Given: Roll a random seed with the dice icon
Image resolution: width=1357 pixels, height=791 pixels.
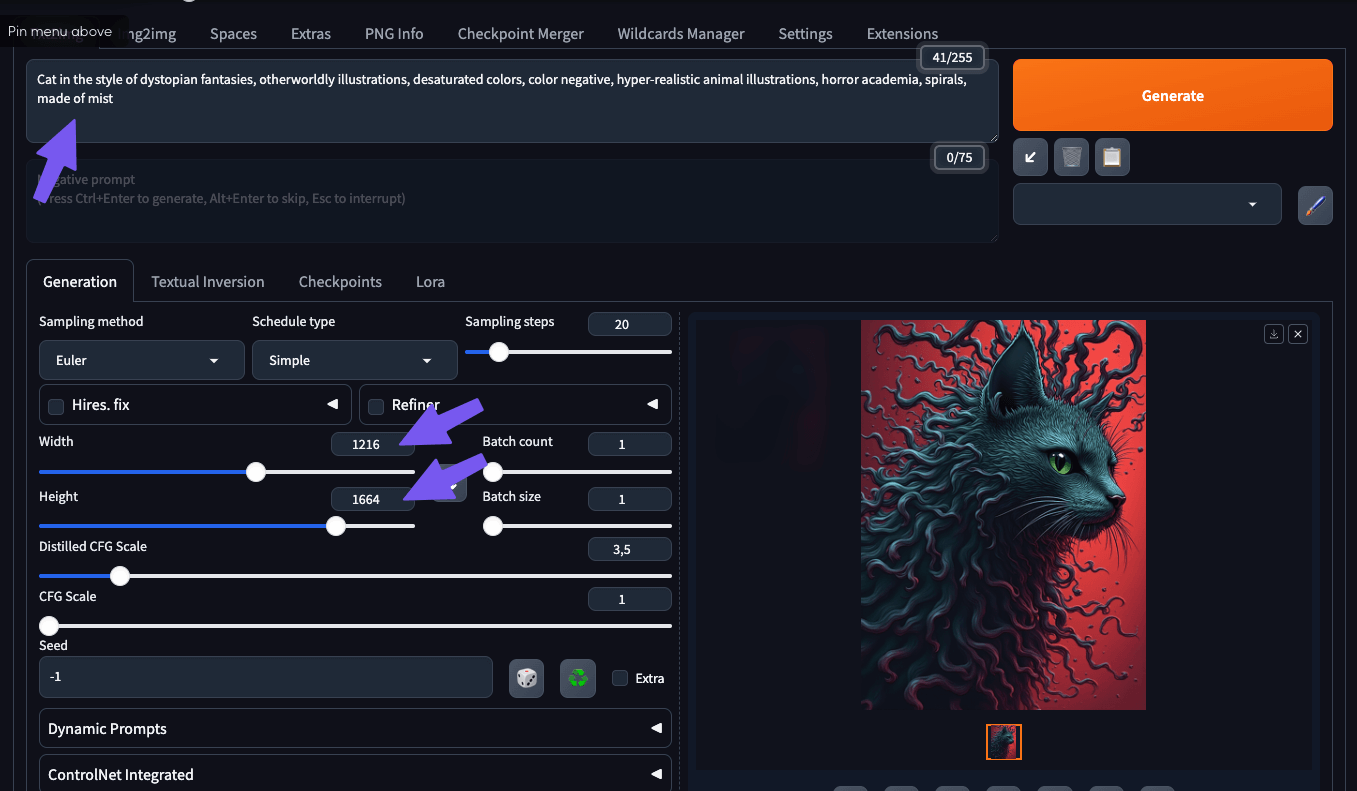Looking at the screenshot, I should (x=526, y=677).
